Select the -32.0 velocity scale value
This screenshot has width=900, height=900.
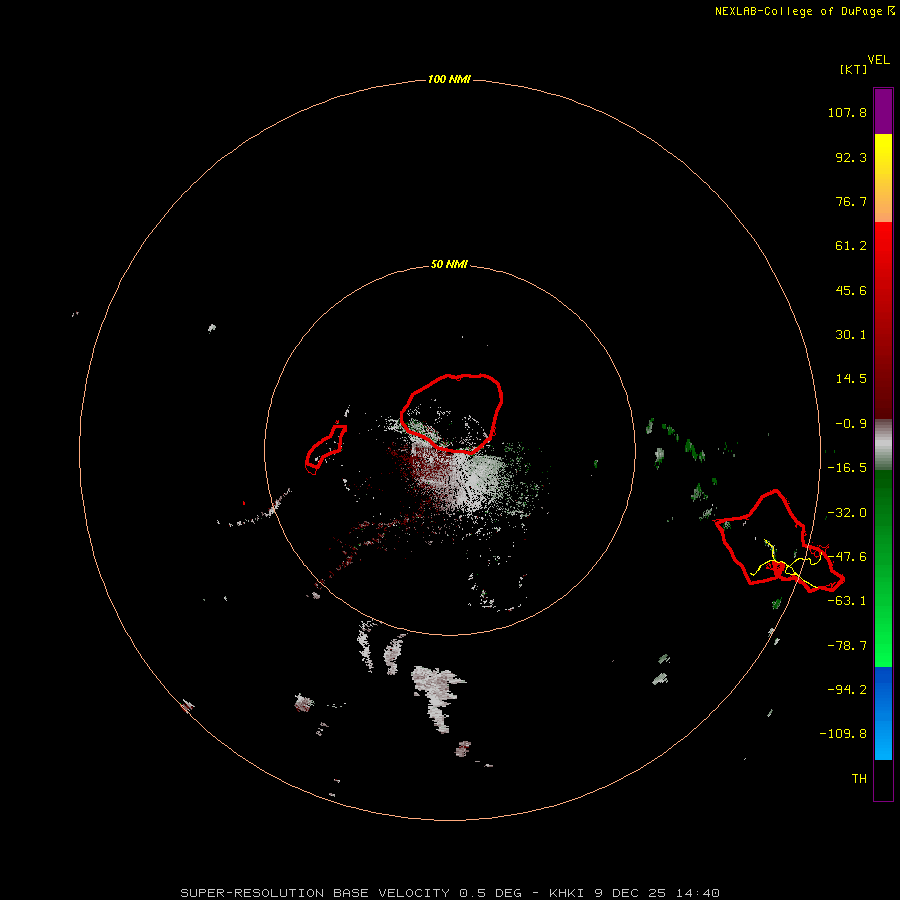pos(847,513)
